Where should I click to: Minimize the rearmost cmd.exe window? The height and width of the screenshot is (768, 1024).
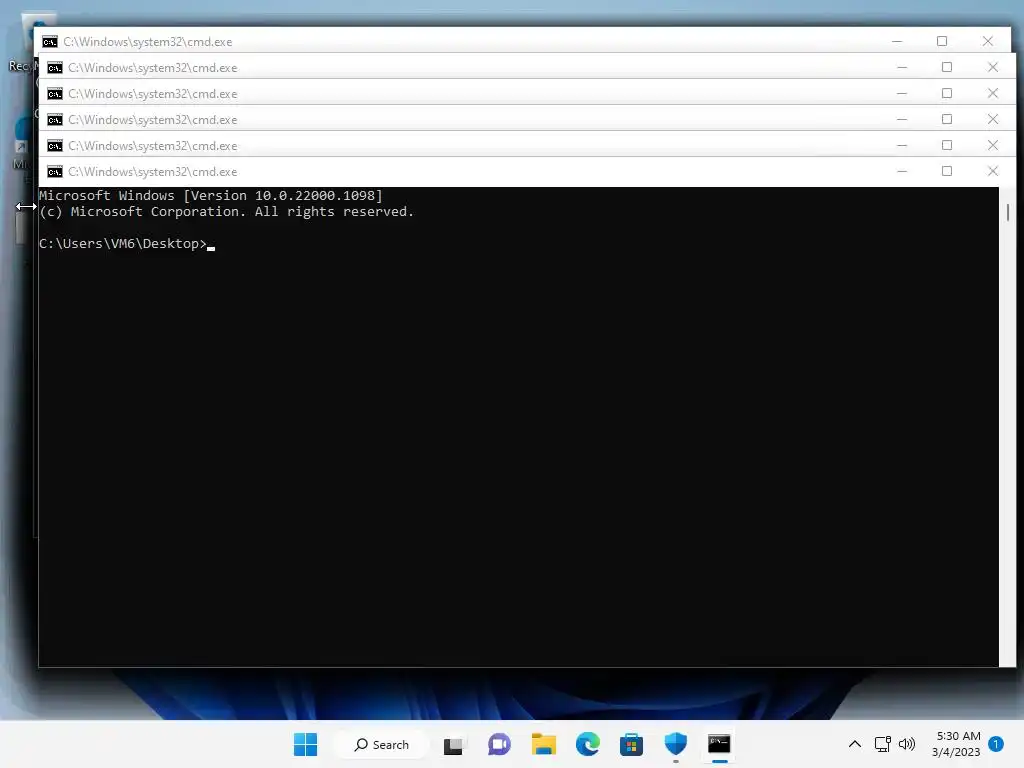(897, 41)
